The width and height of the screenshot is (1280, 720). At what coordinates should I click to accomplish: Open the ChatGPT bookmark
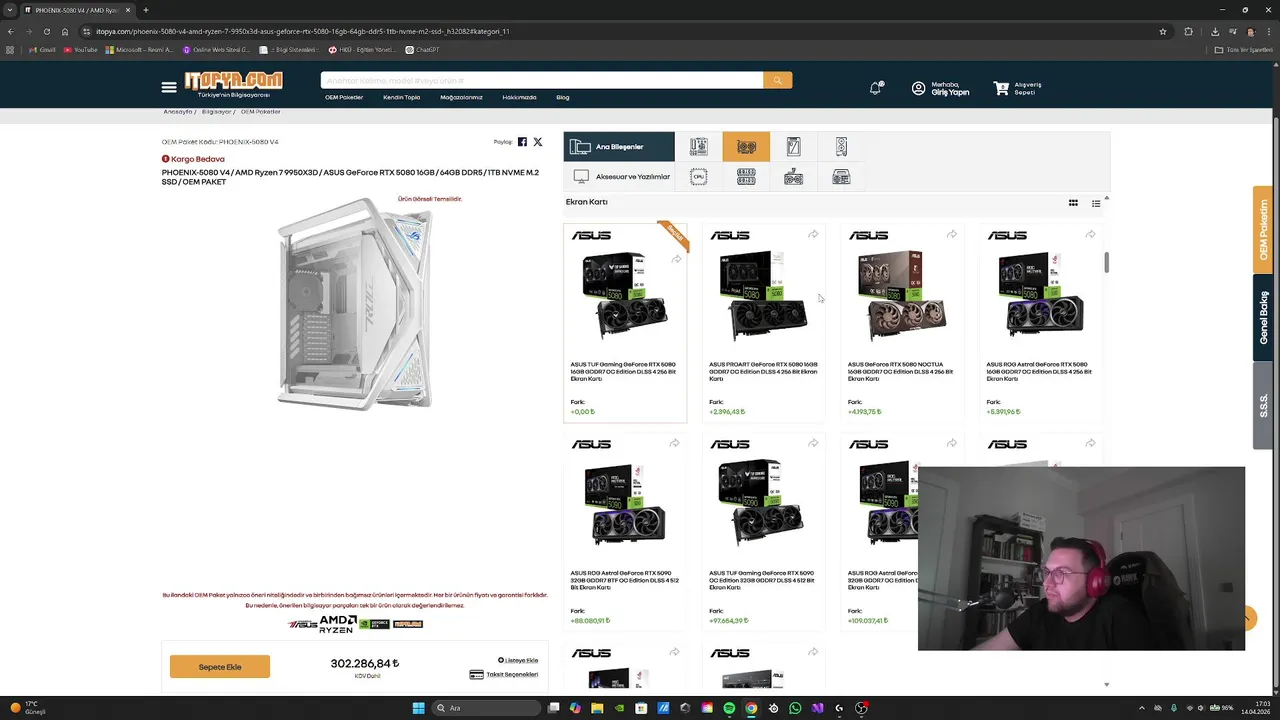(422, 49)
